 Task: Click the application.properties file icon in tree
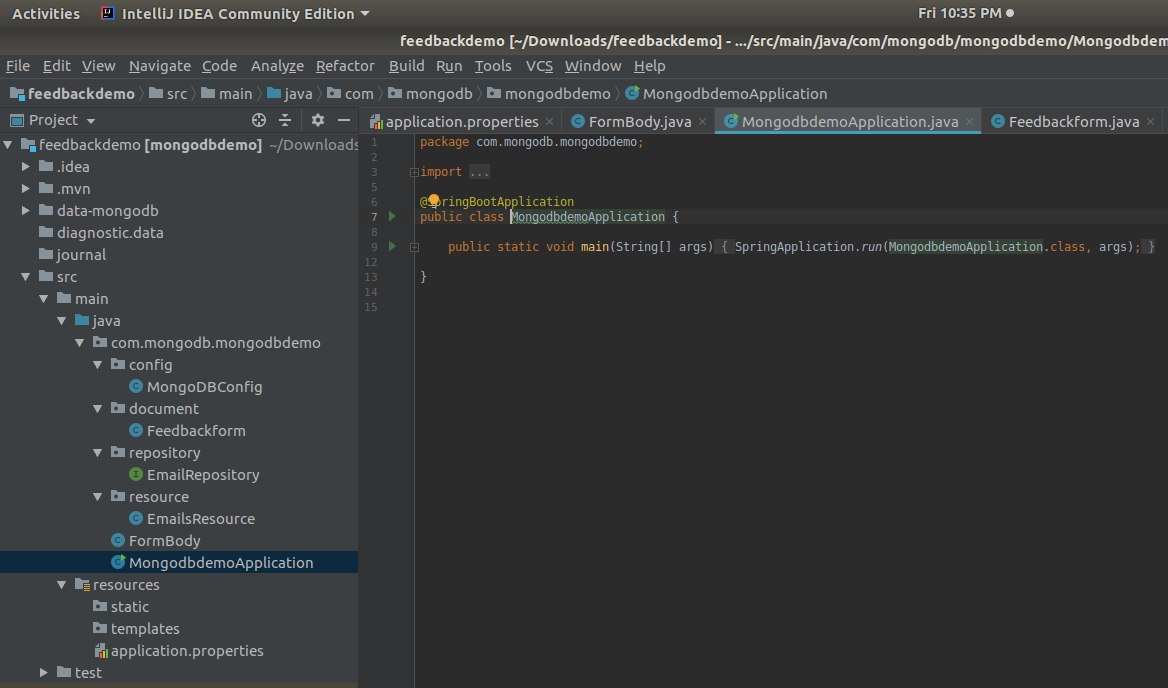pos(101,651)
